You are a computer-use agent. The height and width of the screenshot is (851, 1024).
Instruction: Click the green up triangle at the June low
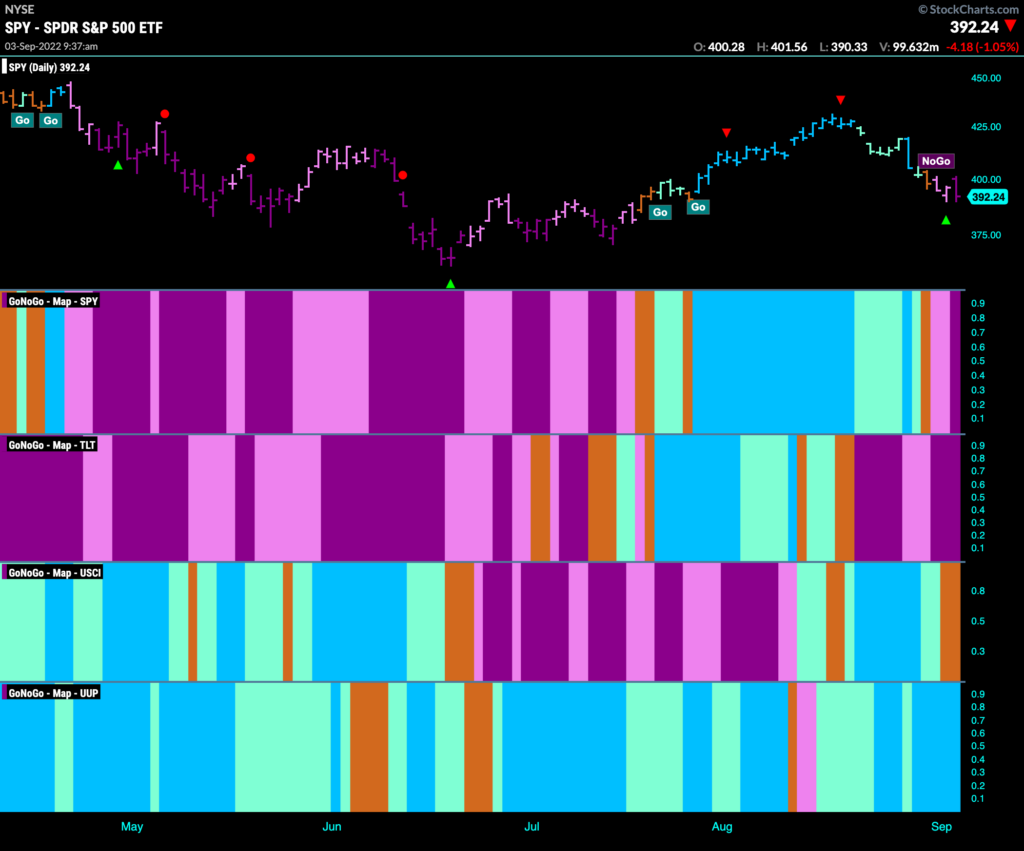tap(450, 284)
